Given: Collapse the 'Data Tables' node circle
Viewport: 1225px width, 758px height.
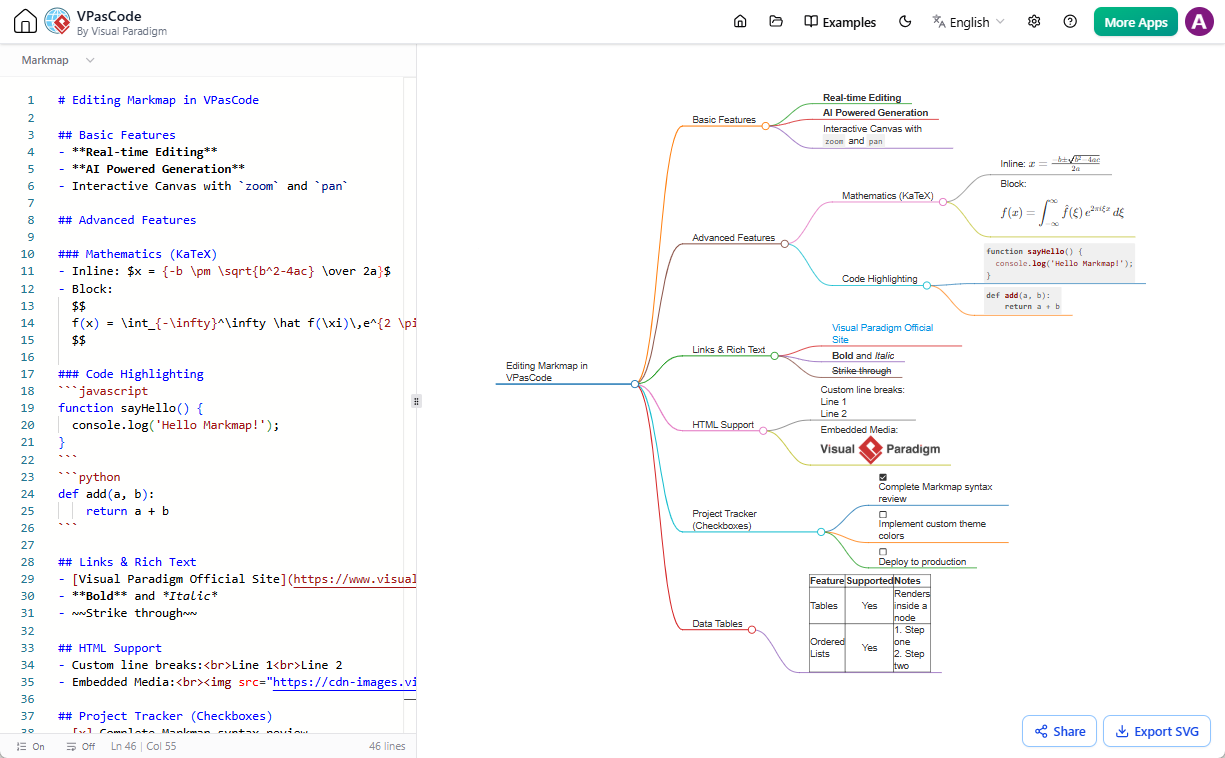Looking at the screenshot, I should point(752,630).
